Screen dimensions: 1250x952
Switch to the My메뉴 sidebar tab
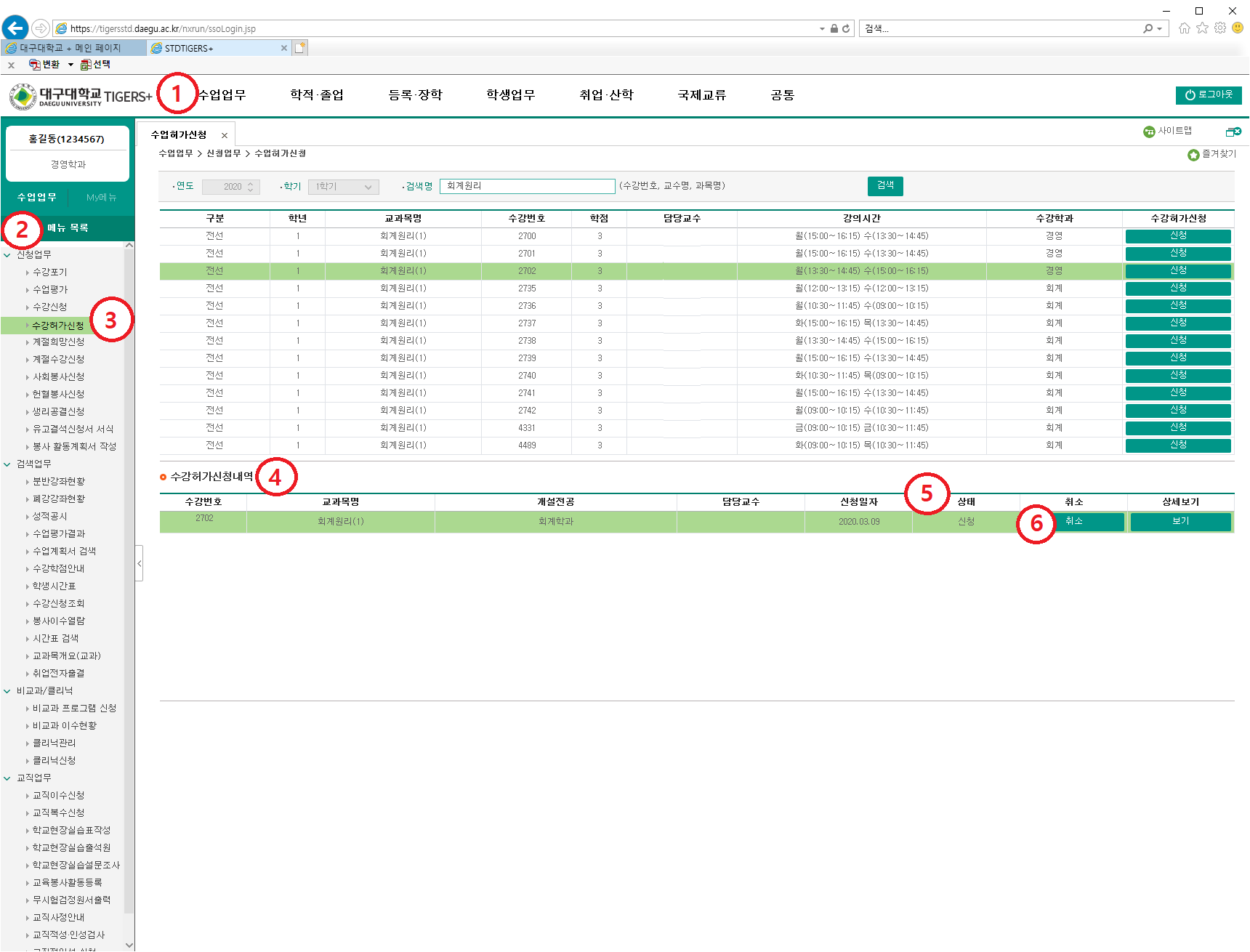coord(101,198)
